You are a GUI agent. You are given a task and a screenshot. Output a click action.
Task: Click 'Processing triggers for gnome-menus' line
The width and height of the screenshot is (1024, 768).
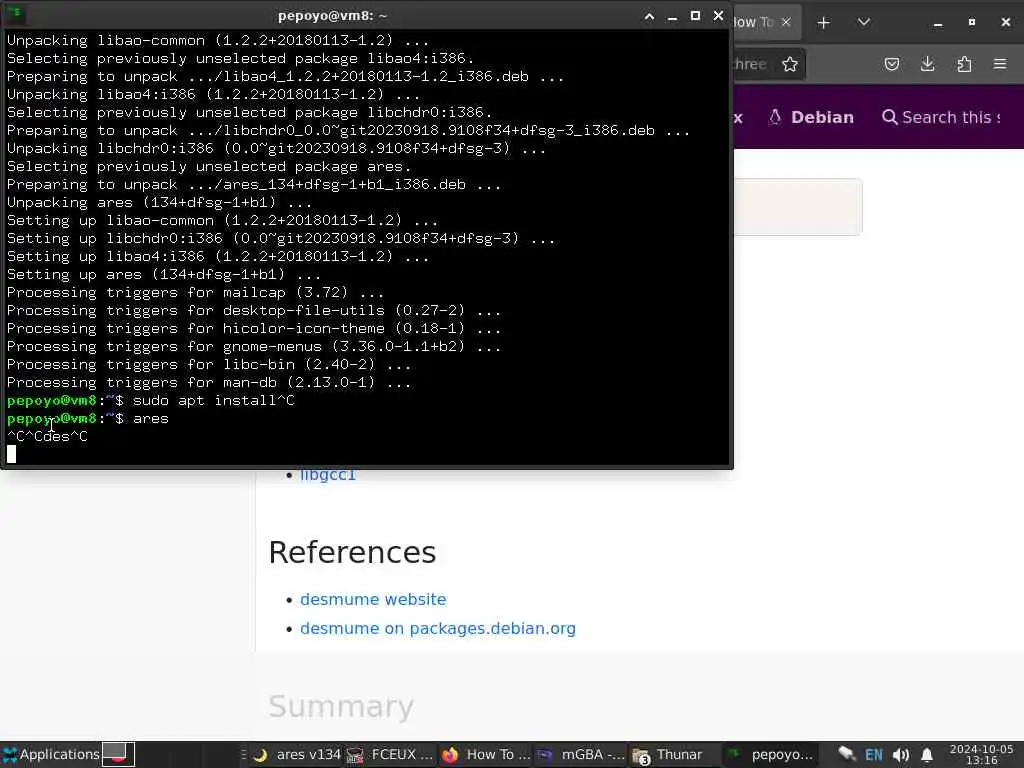(x=253, y=347)
